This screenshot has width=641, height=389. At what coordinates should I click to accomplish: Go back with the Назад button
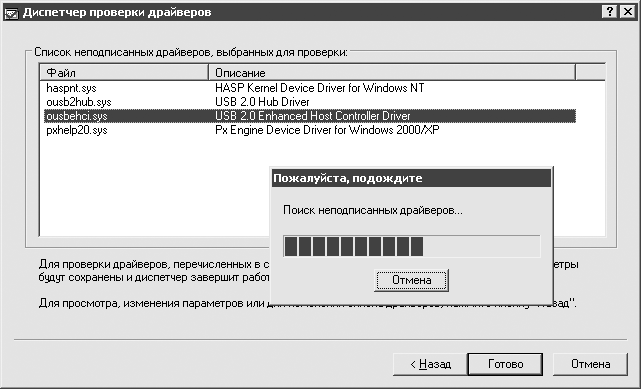(430, 364)
